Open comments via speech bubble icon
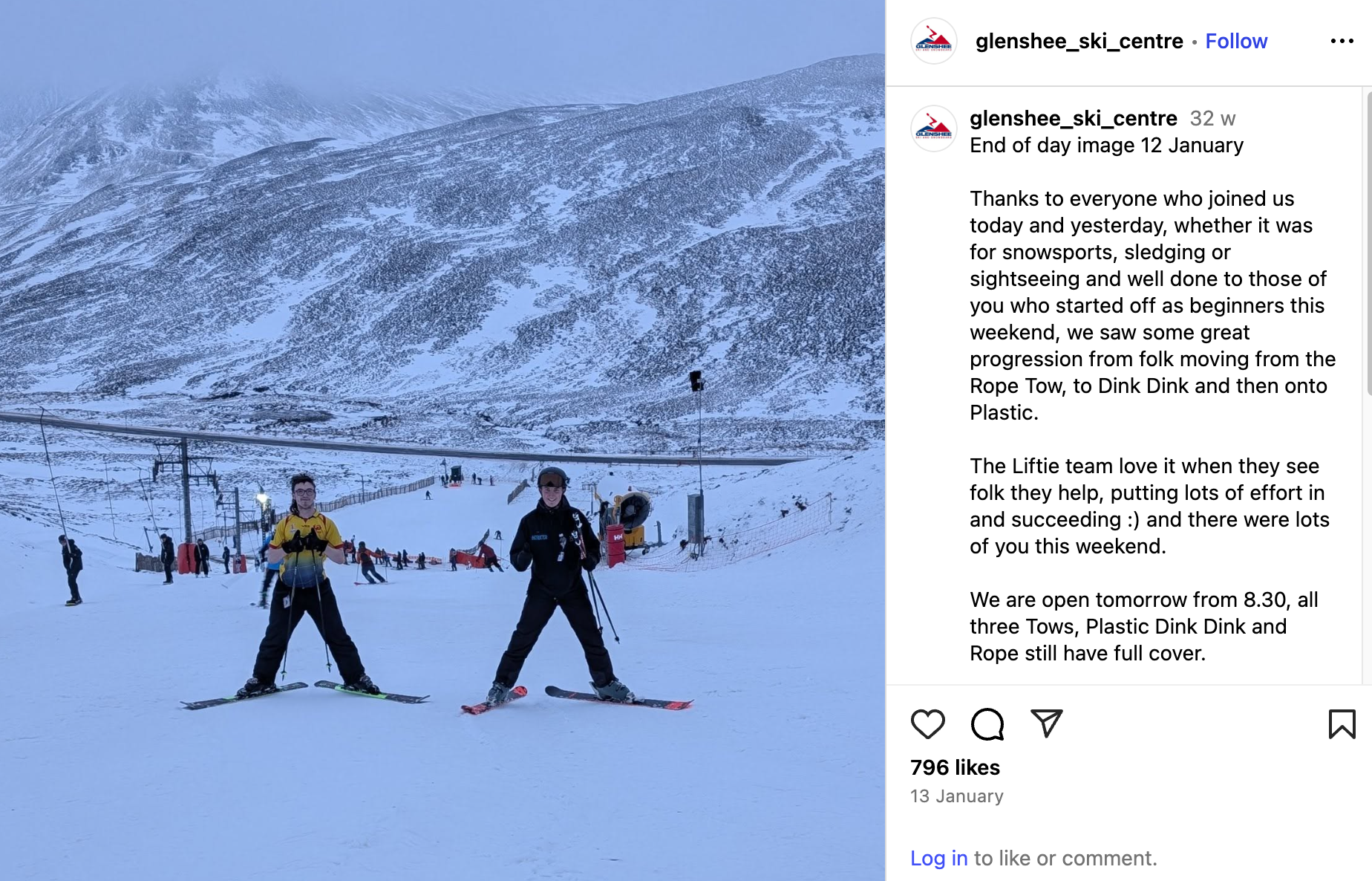Image resolution: width=1372 pixels, height=881 pixels. tap(987, 724)
